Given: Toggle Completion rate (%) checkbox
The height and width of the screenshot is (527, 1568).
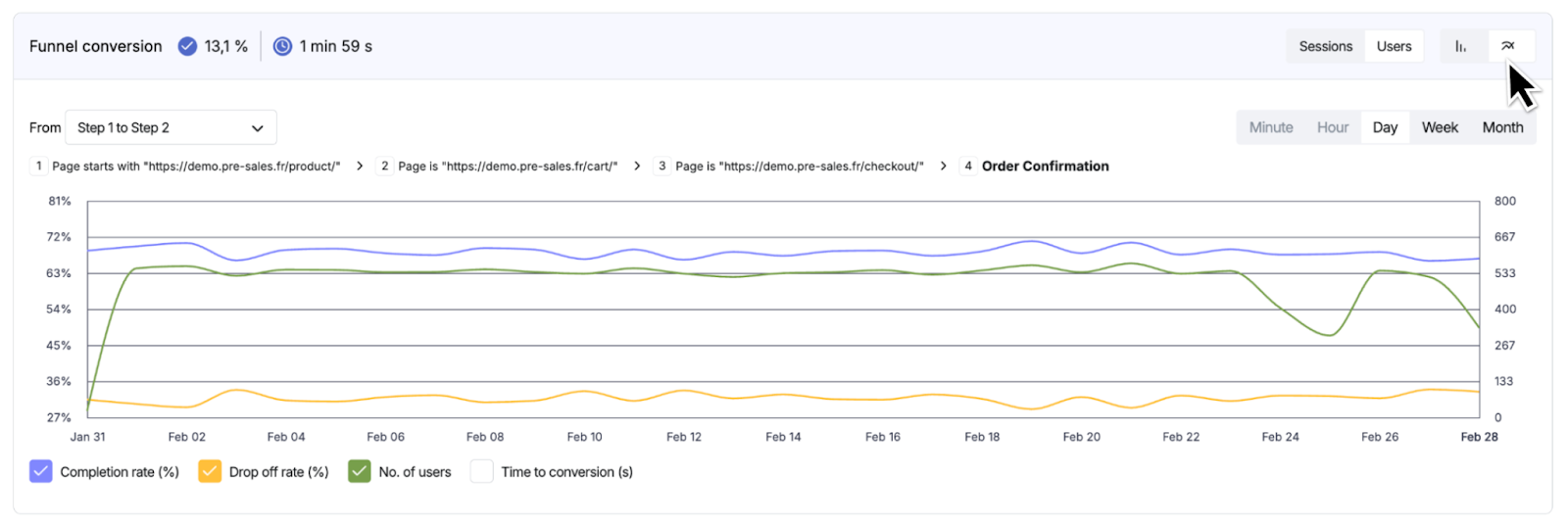Looking at the screenshot, I should pyautogui.click(x=41, y=472).
